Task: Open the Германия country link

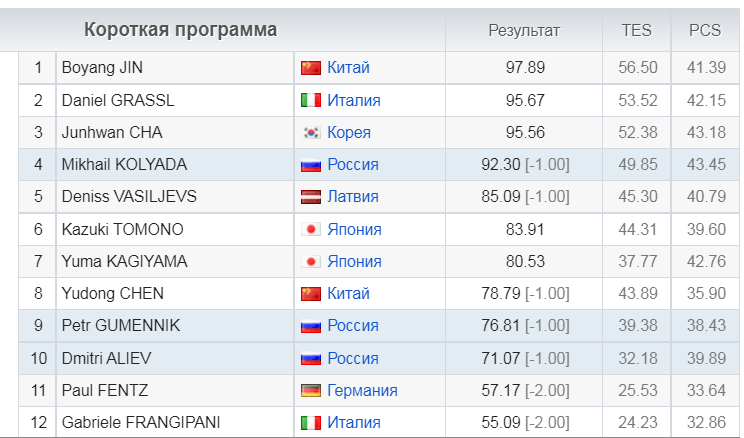Action: [x=363, y=390]
